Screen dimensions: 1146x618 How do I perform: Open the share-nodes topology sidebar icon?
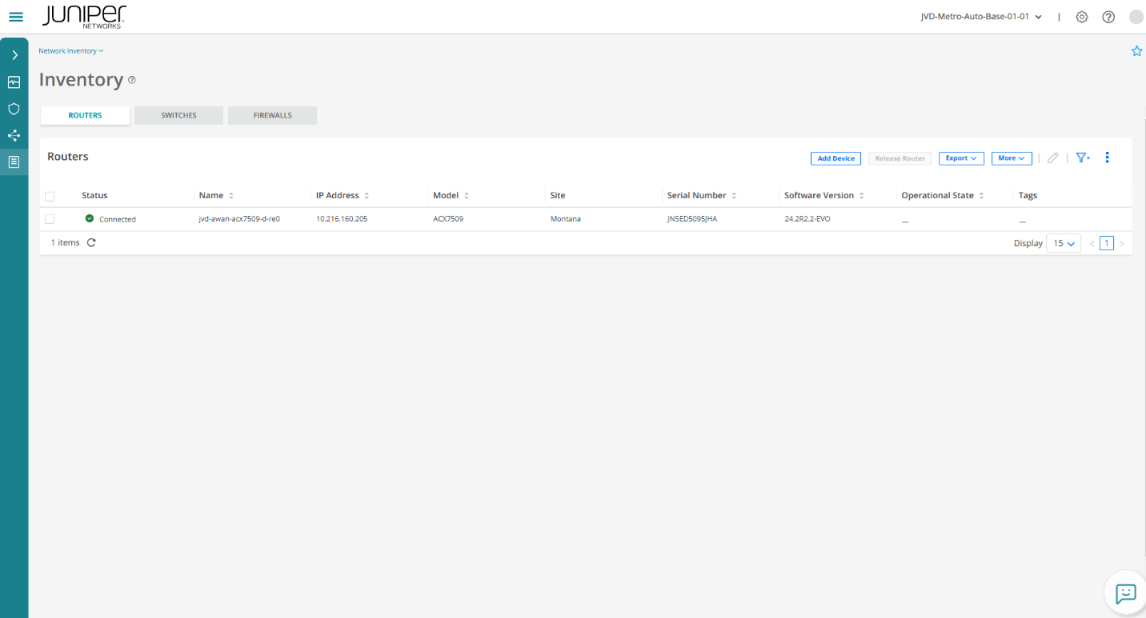(14, 135)
